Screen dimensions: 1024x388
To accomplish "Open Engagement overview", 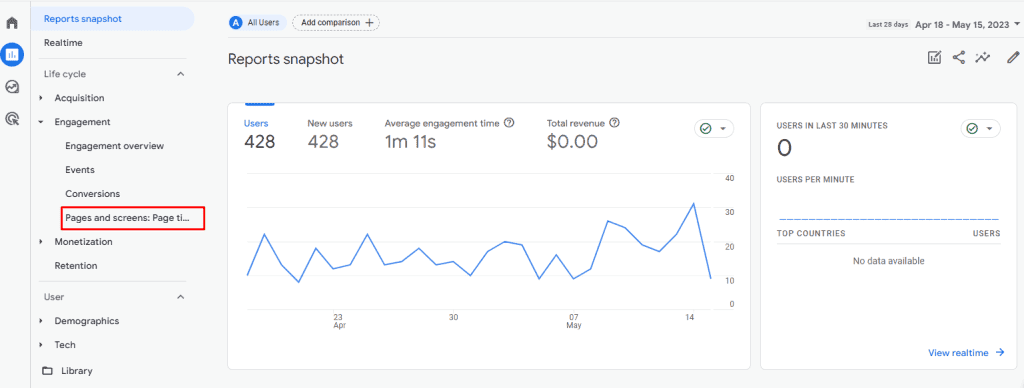I will point(114,146).
